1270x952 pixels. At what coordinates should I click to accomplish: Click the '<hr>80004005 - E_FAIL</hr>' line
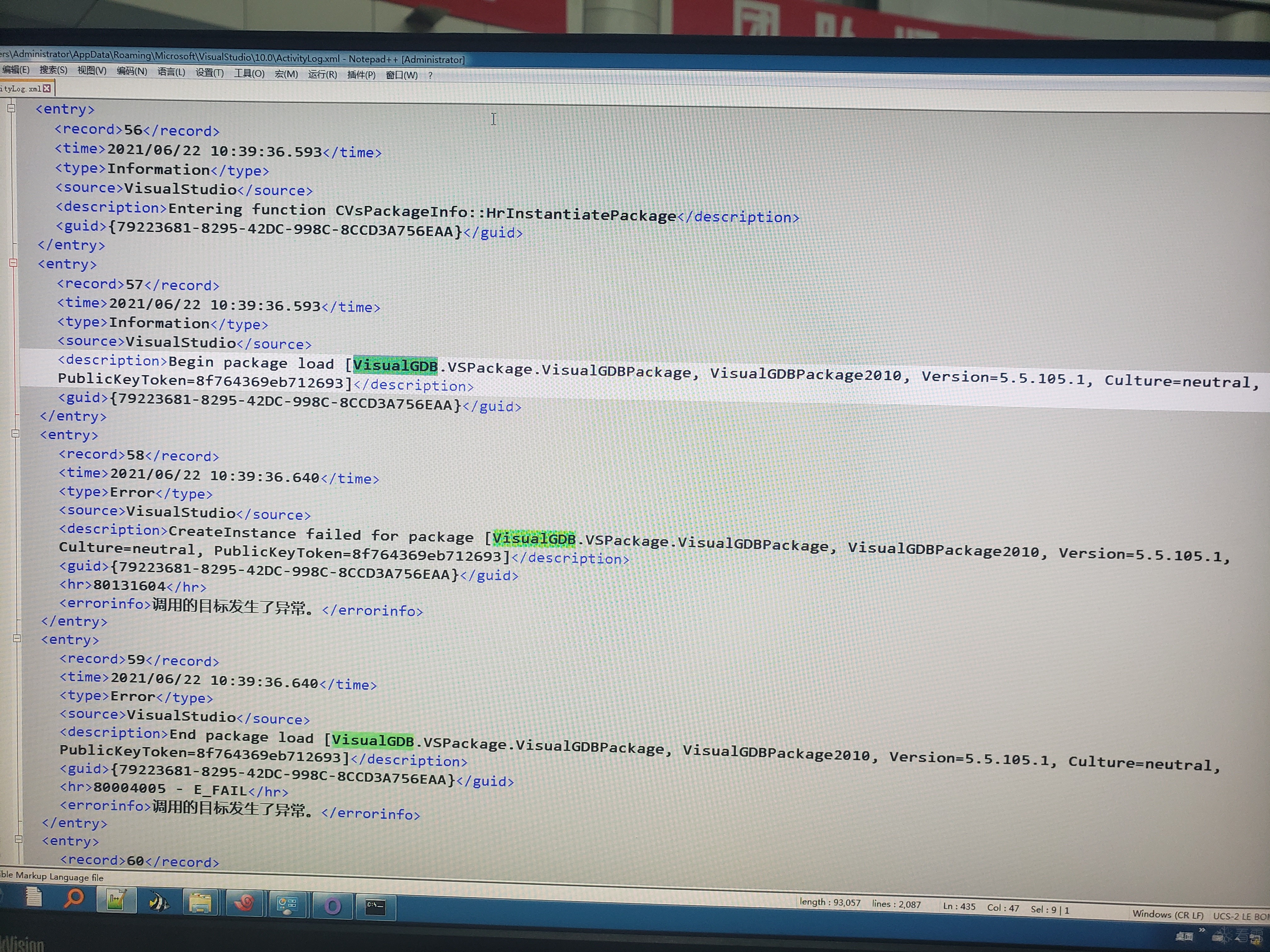174,790
